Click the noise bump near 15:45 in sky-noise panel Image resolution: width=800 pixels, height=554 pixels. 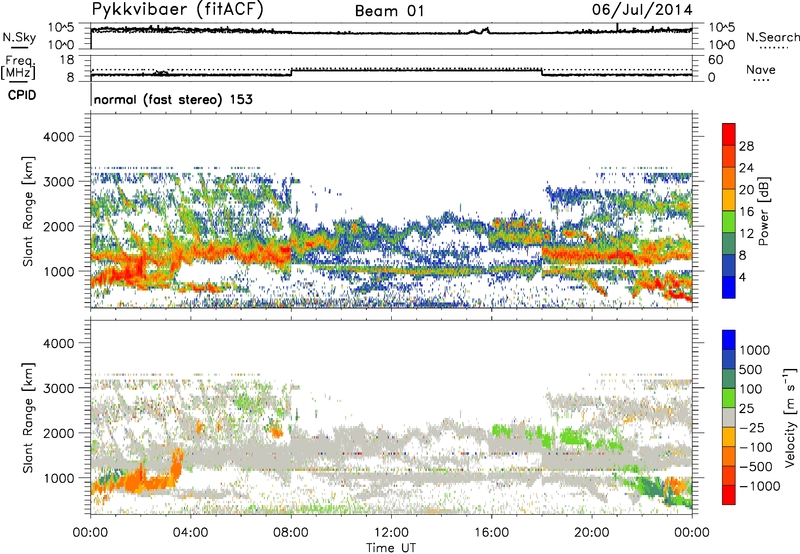click(482, 31)
